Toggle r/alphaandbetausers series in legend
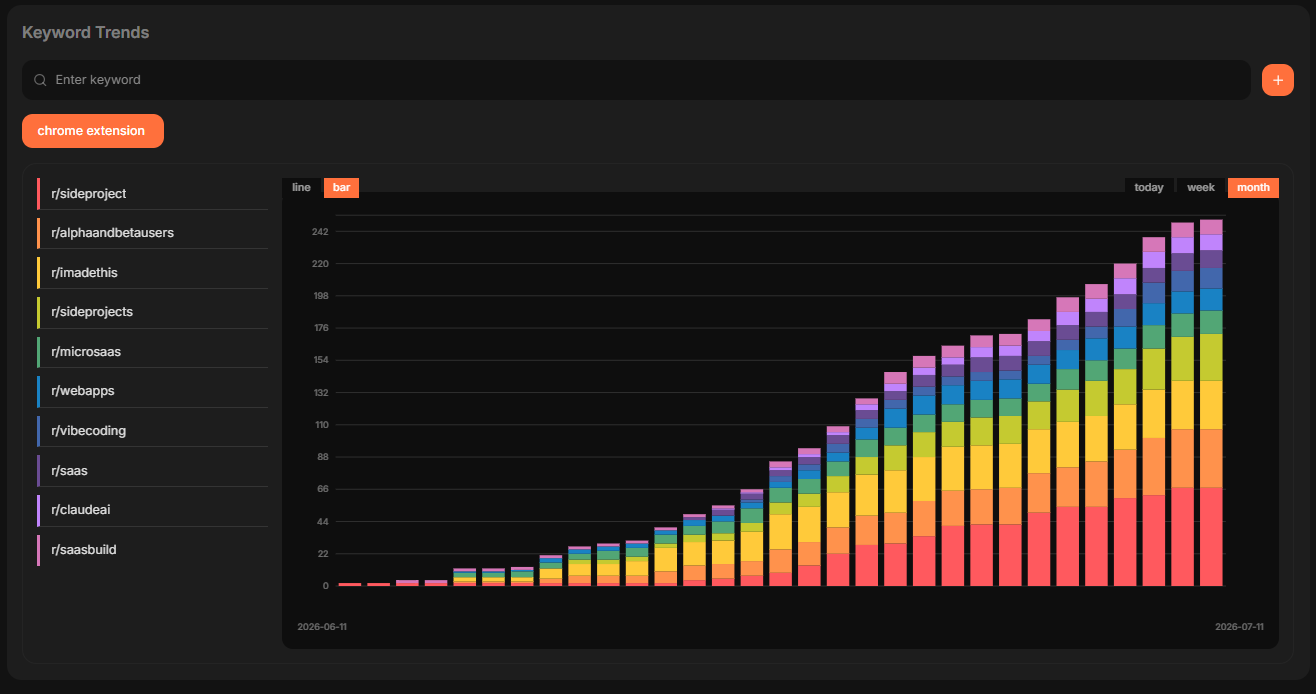The image size is (1316, 694). tap(152, 233)
